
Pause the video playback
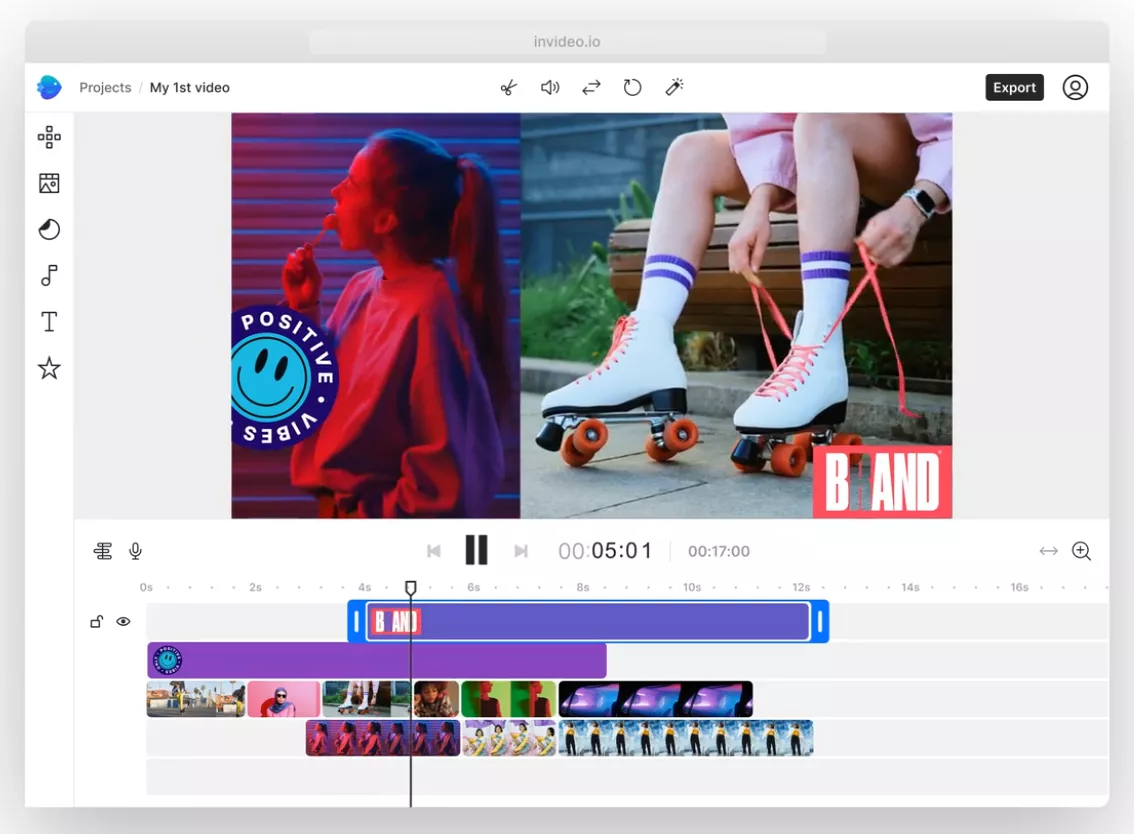pyautogui.click(x=476, y=550)
